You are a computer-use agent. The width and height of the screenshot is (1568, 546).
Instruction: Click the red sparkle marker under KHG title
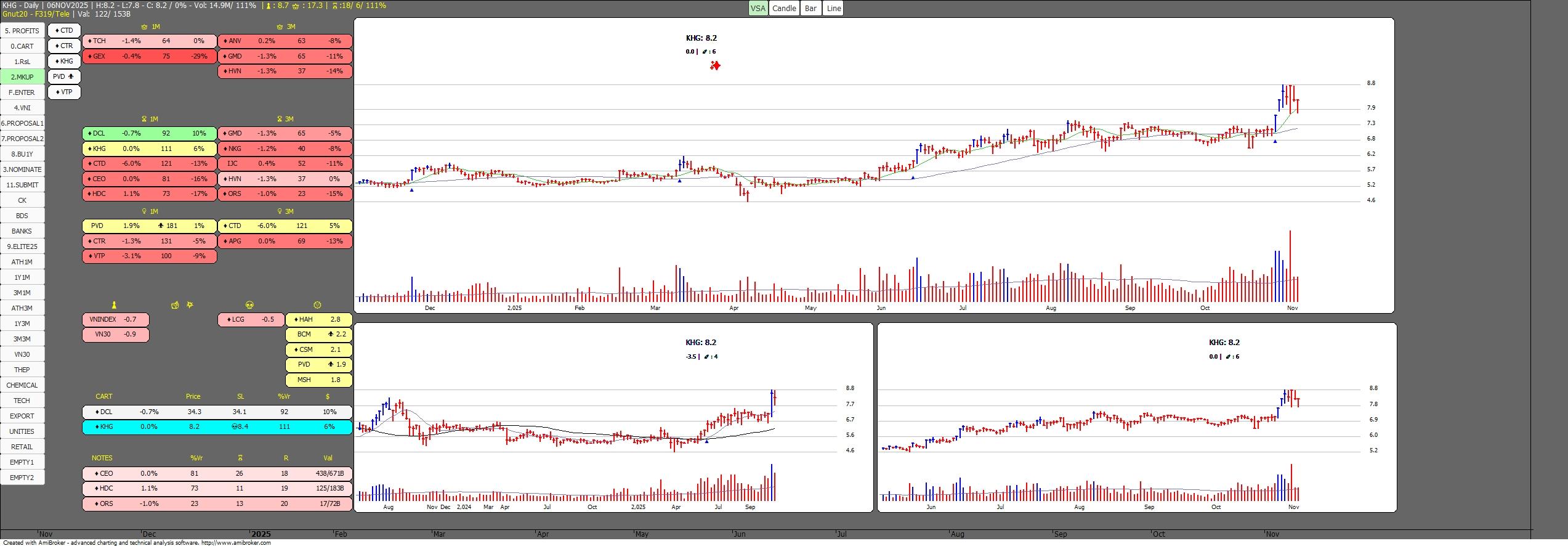pyautogui.click(x=715, y=65)
